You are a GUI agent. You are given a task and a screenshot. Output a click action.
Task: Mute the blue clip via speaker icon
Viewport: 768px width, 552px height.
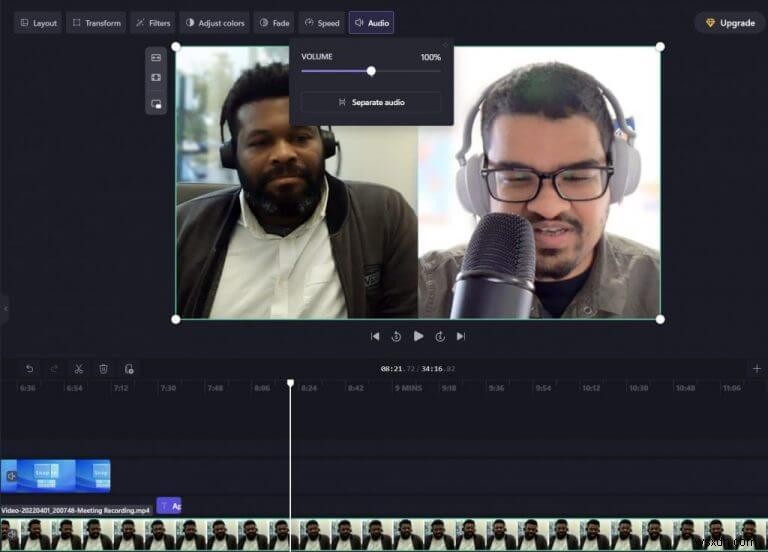(11, 476)
